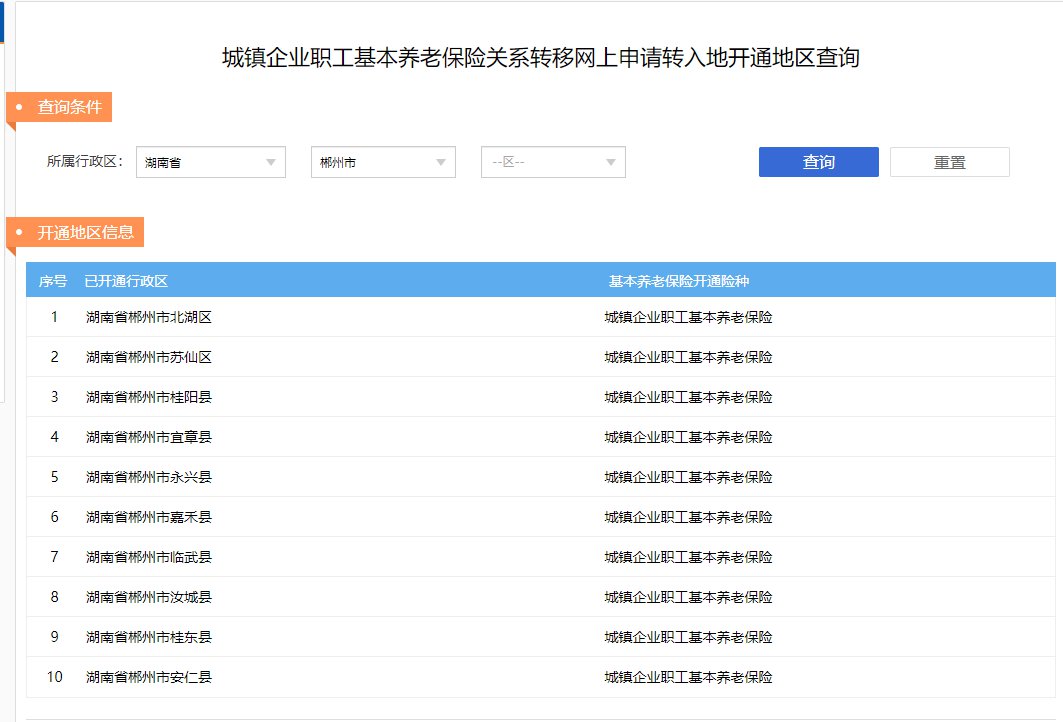Select the 查询条件 section tag
This screenshot has height=722, width=1063.
pyautogui.click(x=68, y=107)
